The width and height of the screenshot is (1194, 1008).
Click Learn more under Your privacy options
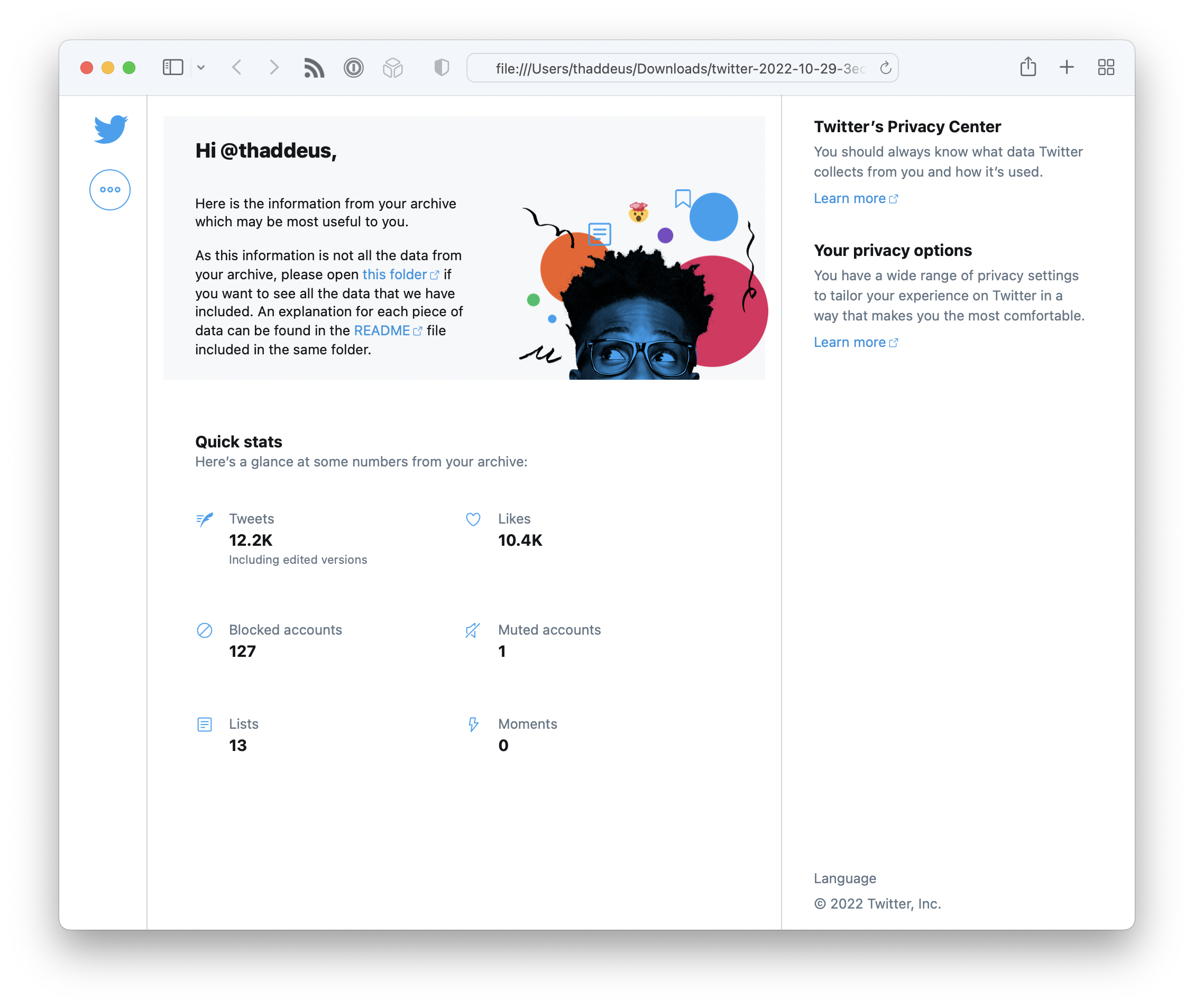(855, 342)
